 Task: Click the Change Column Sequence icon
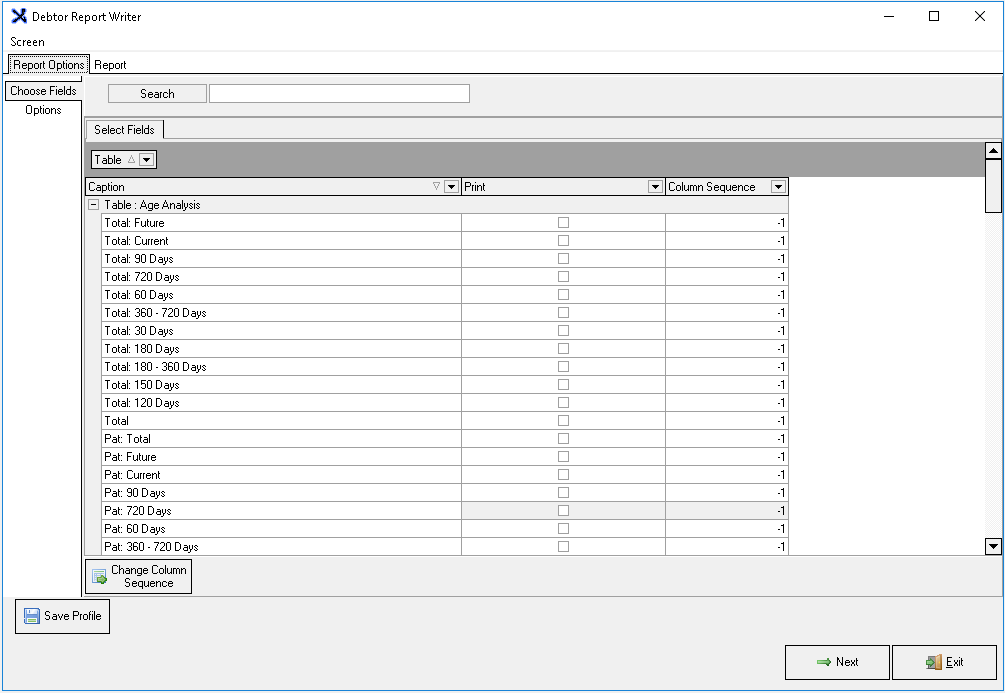coord(99,576)
